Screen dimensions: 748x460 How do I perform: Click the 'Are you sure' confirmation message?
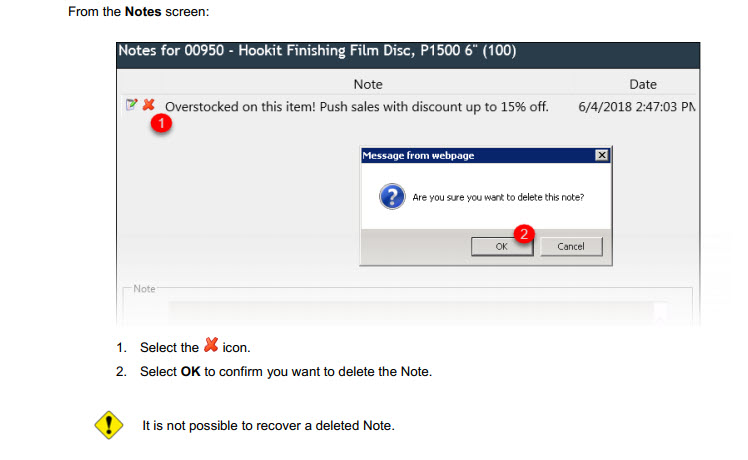point(498,197)
